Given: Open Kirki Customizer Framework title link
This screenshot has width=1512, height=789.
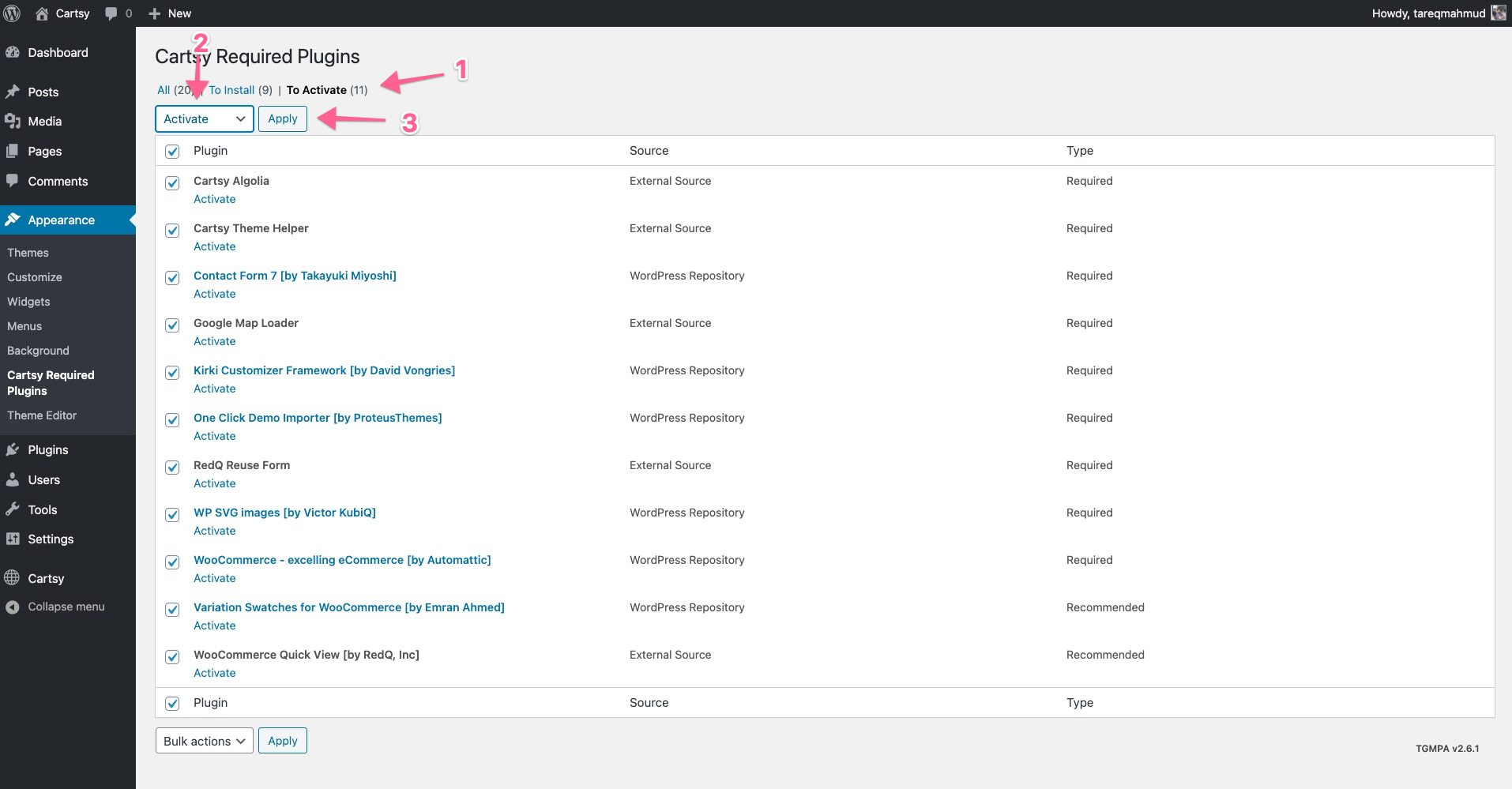Looking at the screenshot, I should (x=324, y=370).
